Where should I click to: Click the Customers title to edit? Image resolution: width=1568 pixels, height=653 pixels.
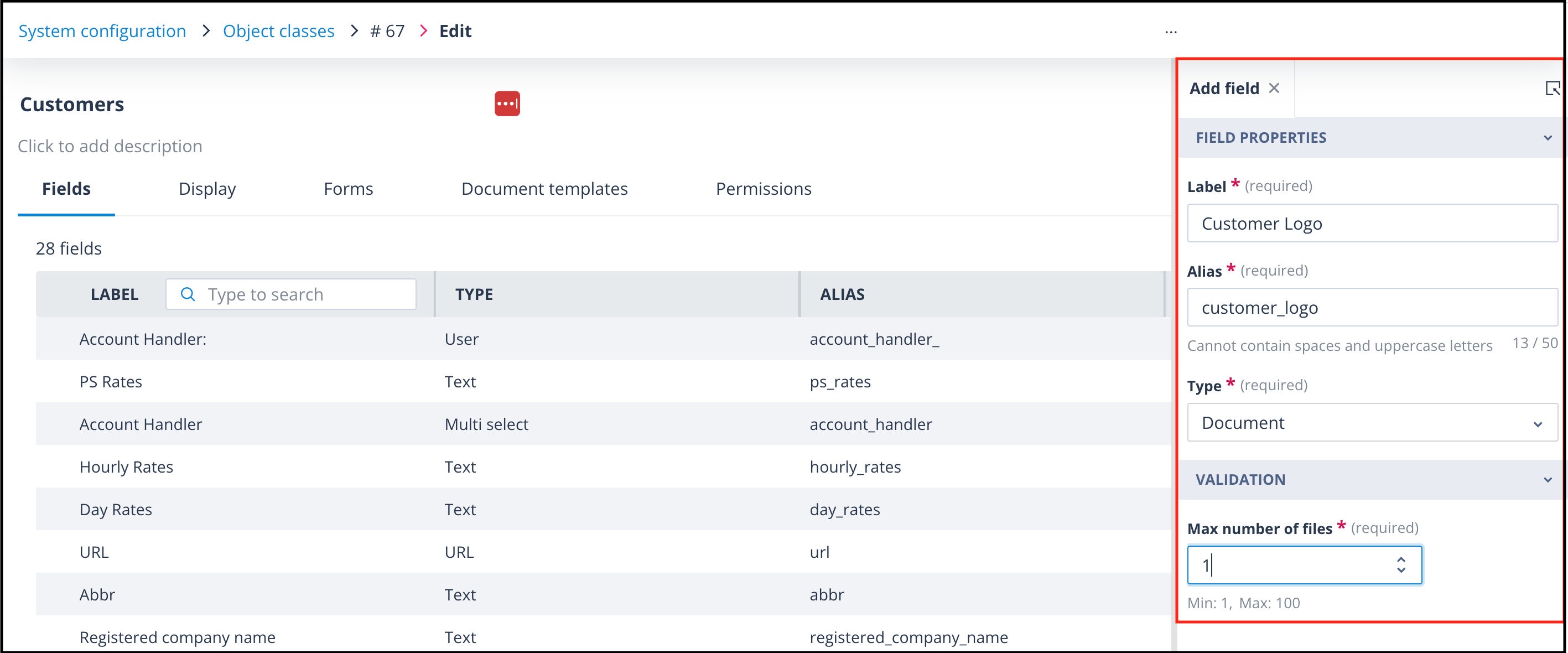click(72, 104)
